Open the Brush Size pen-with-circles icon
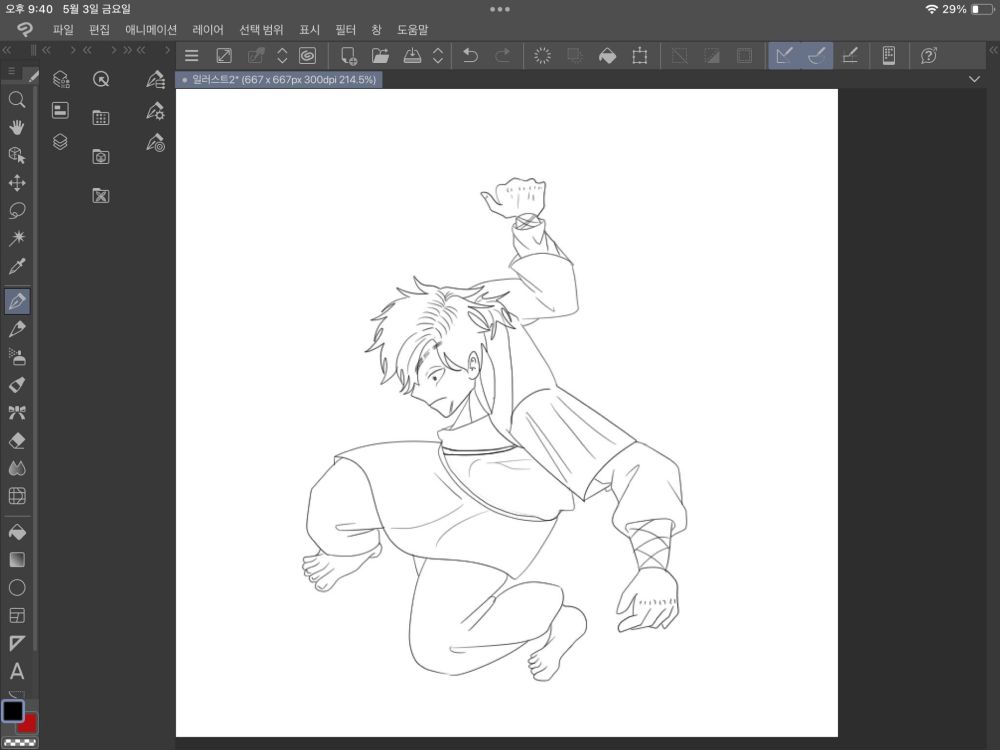 (156, 142)
